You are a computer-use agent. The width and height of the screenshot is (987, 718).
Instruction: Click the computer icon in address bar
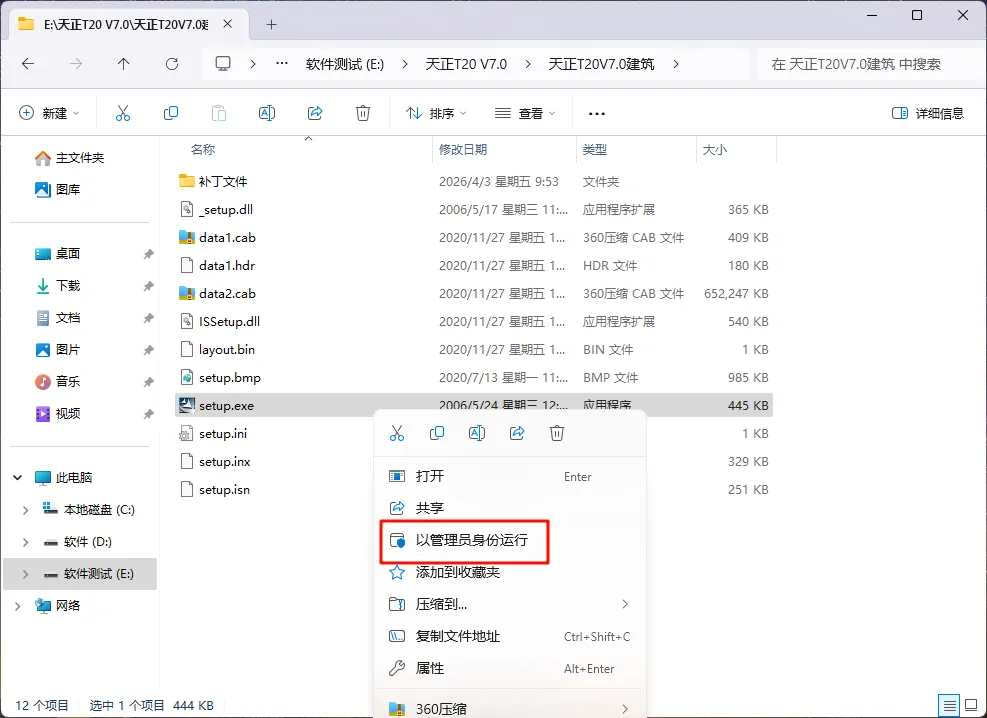coord(223,64)
